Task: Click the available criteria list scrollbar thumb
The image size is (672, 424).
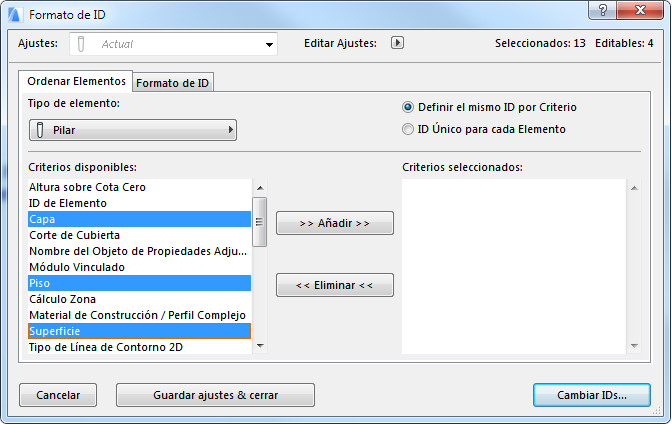Action: 259,221
